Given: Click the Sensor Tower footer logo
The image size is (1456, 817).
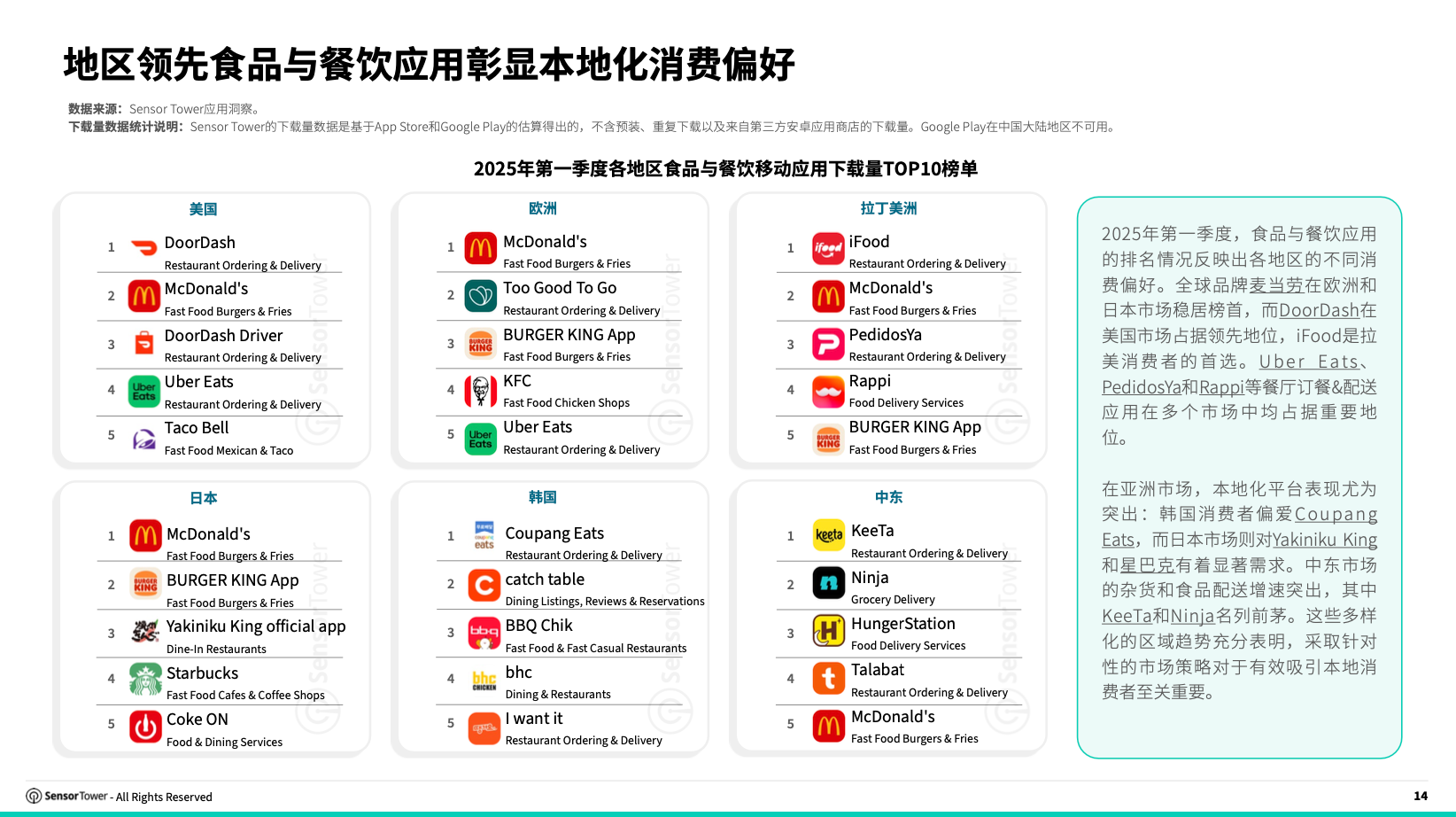Looking at the screenshot, I should 67,796.
